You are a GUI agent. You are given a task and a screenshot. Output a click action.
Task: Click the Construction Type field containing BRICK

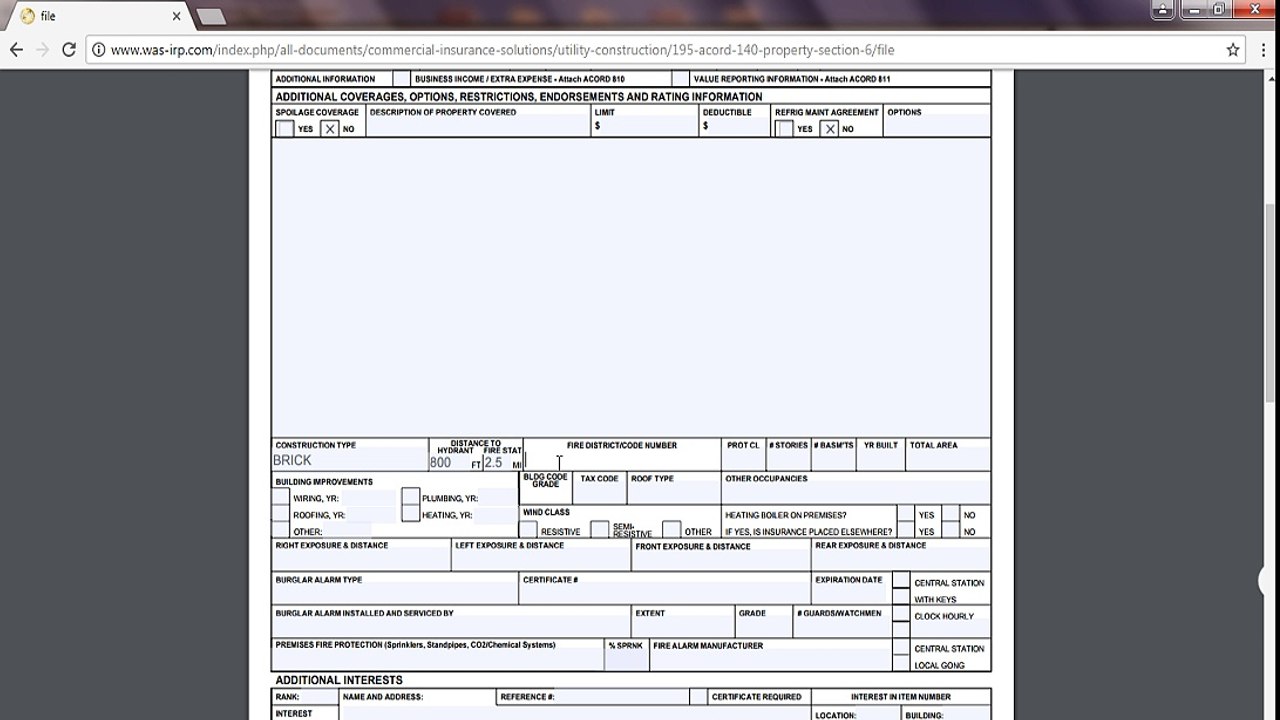click(349, 461)
